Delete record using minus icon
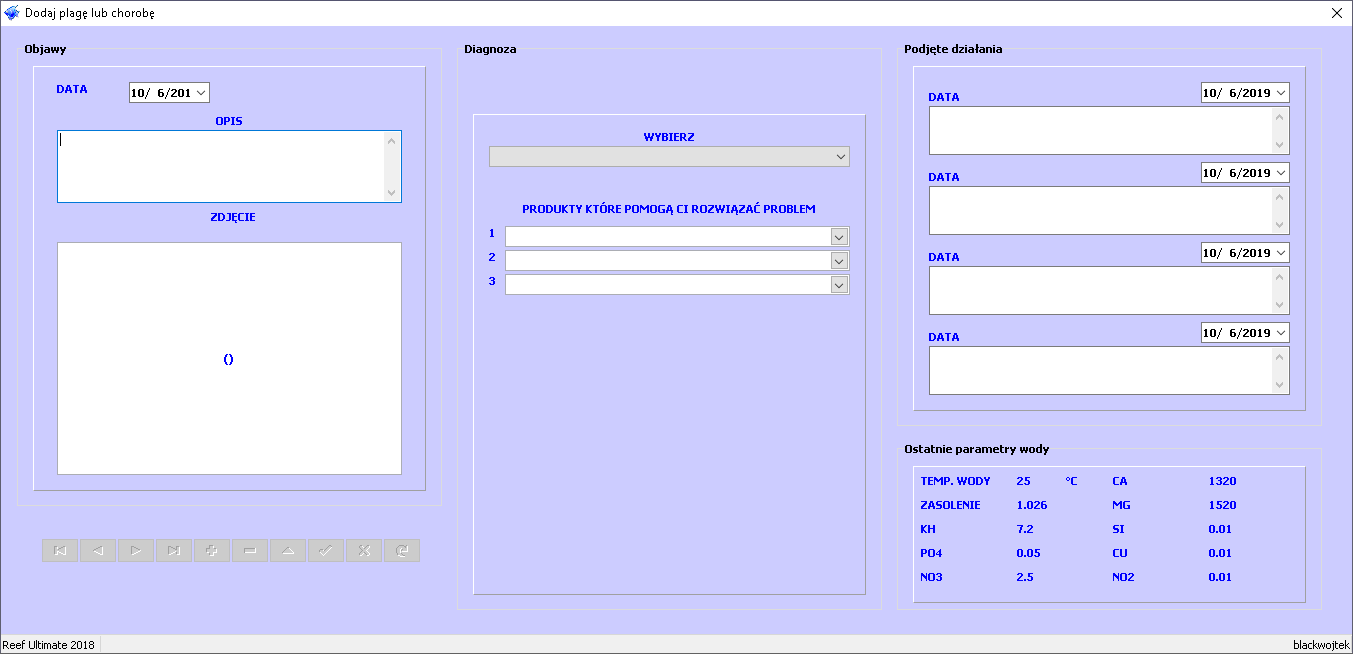 click(x=250, y=551)
